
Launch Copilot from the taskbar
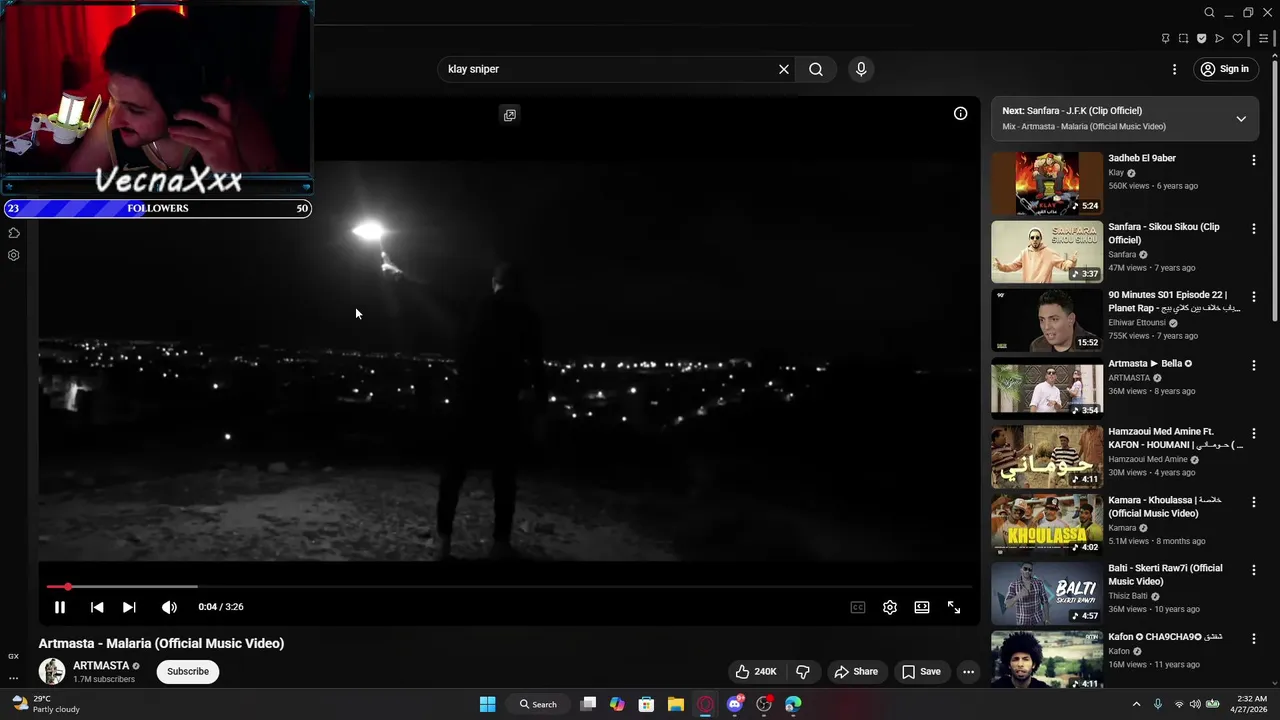617,704
